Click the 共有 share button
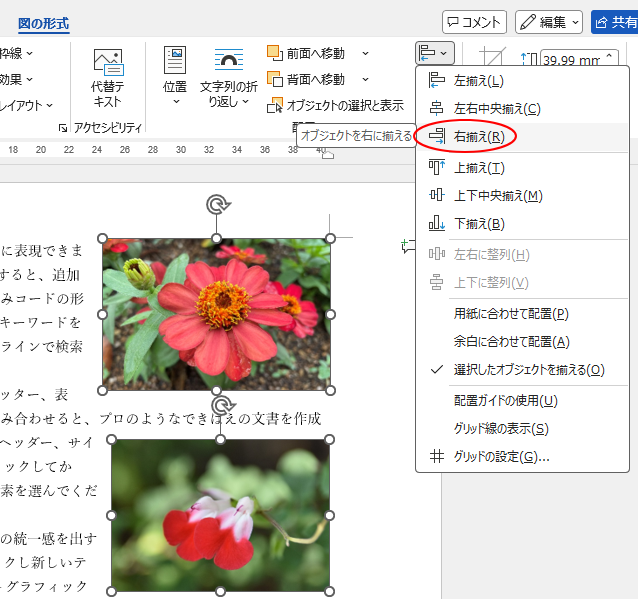Screen dimensions: 638x599 pos(614,22)
